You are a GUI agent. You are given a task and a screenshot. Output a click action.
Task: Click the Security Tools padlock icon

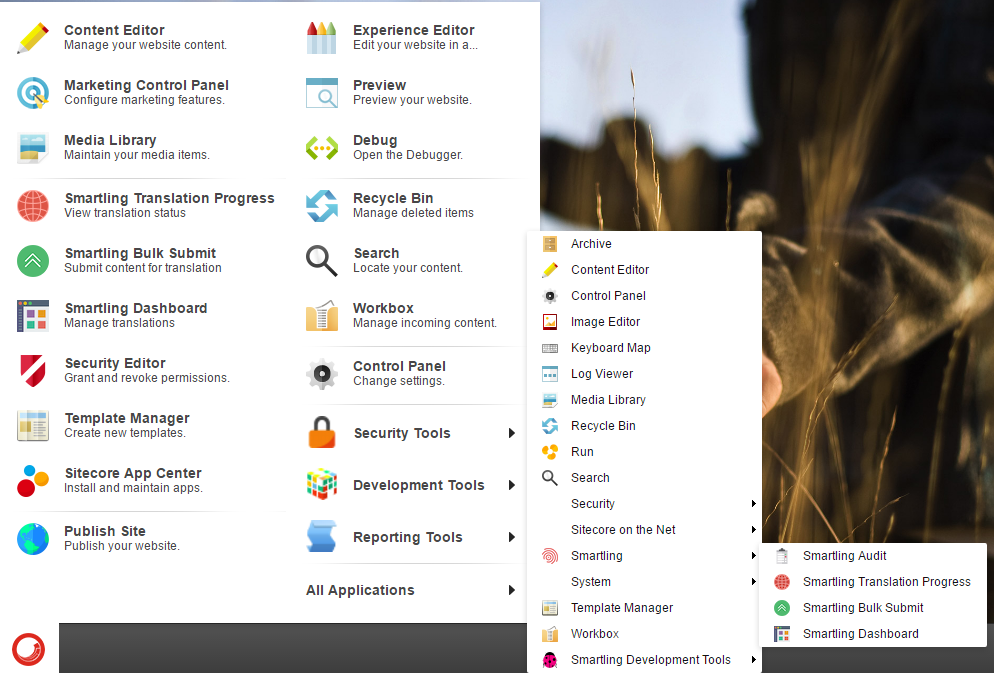click(321, 432)
